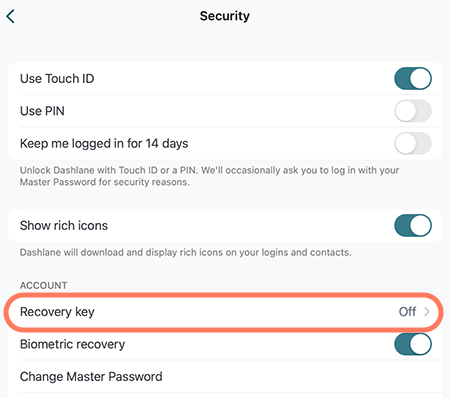Viewport: 450px width, 398px height.
Task: Tap the Use Touch ID label
Action: [x=57, y=79]
